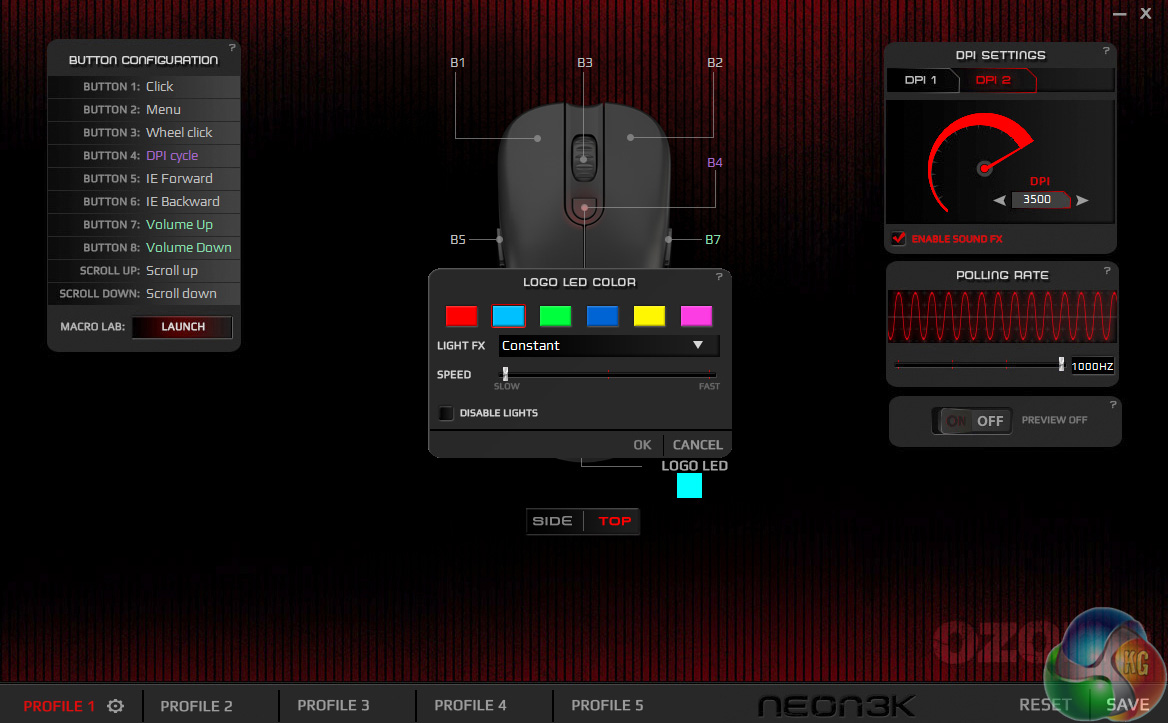Switch to TOP mouse view
Image resolution: width=1168 pixels, height=723 pixels.
(615, 521)
